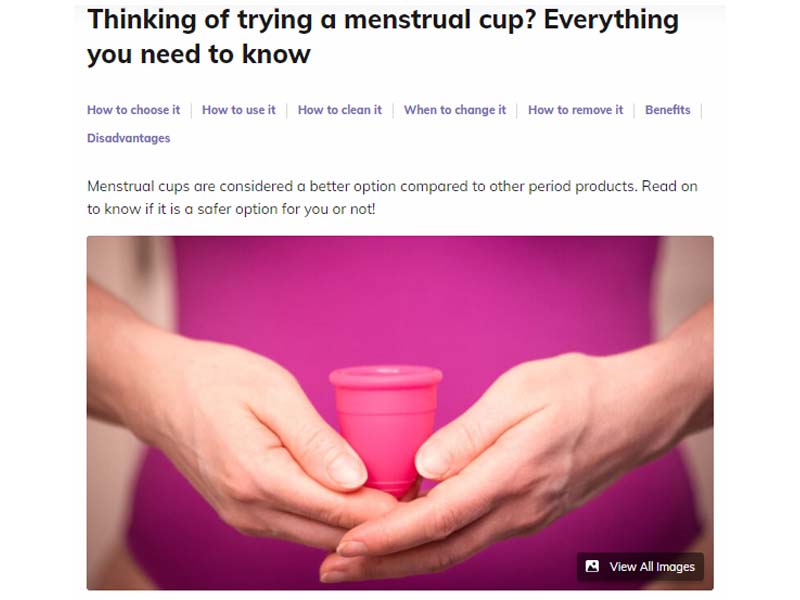Click intro line ending "for you or not!"

[x=231, y=209]
